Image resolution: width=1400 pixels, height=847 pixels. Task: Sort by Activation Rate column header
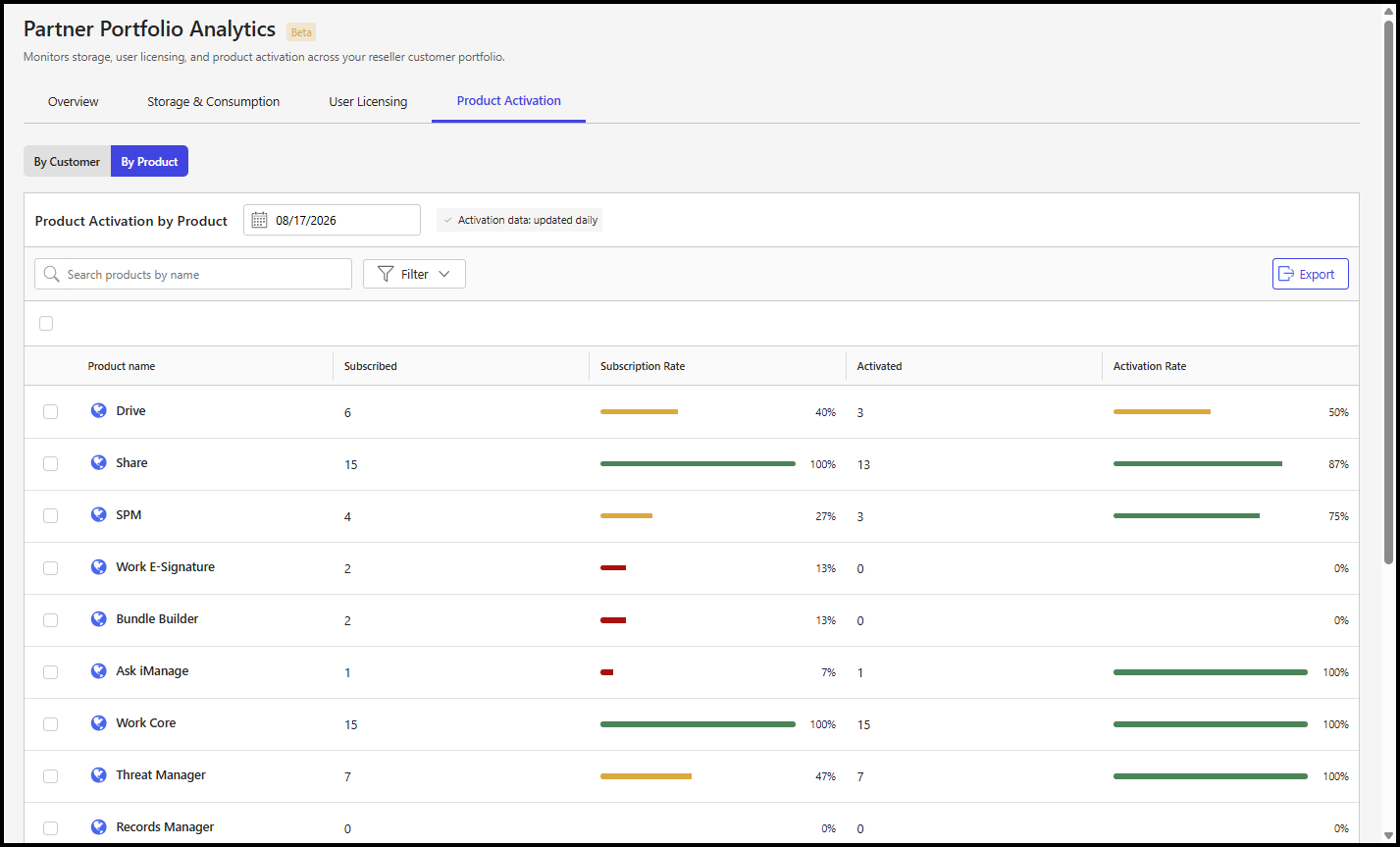[1150, 366]
